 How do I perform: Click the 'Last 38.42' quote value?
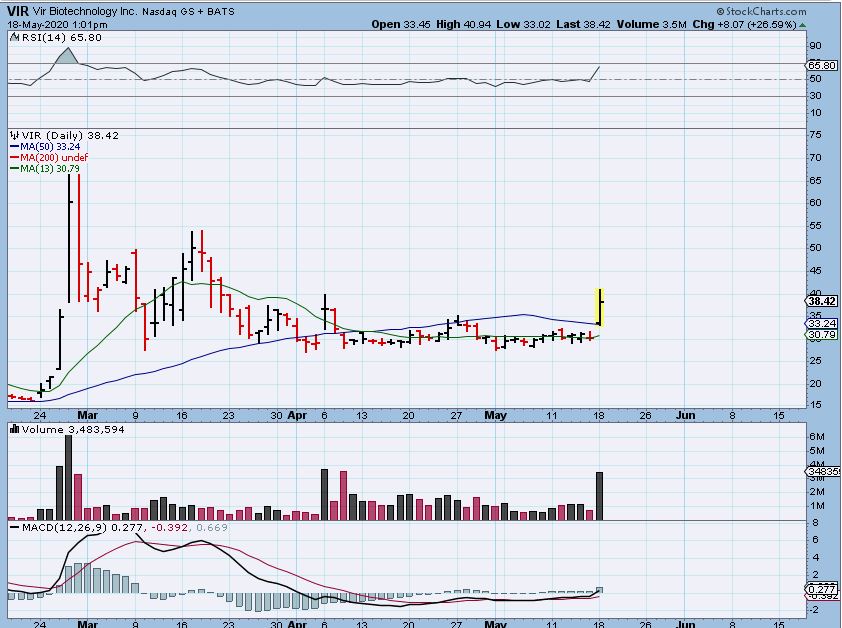583,24
